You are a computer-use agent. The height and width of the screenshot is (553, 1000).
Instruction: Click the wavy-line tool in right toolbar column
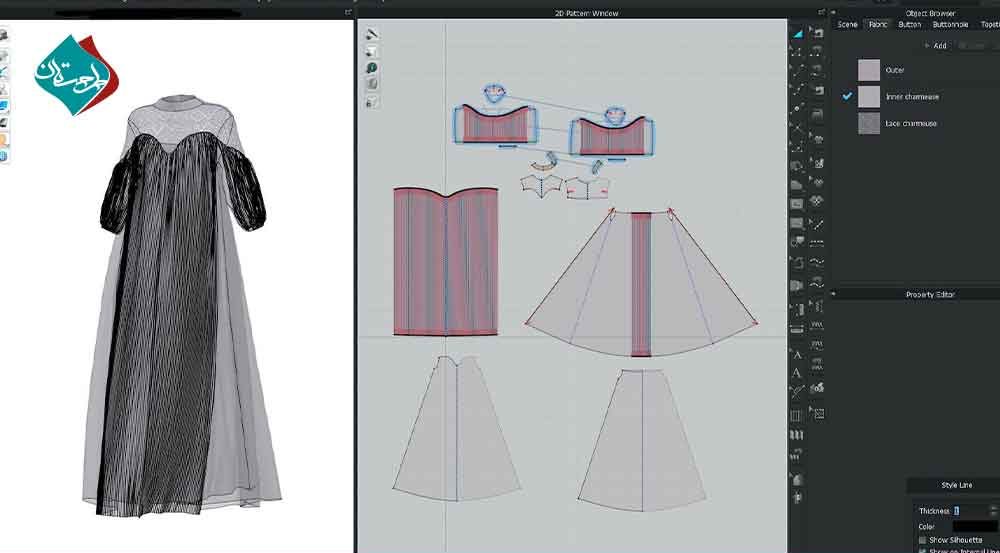[816, 262]
